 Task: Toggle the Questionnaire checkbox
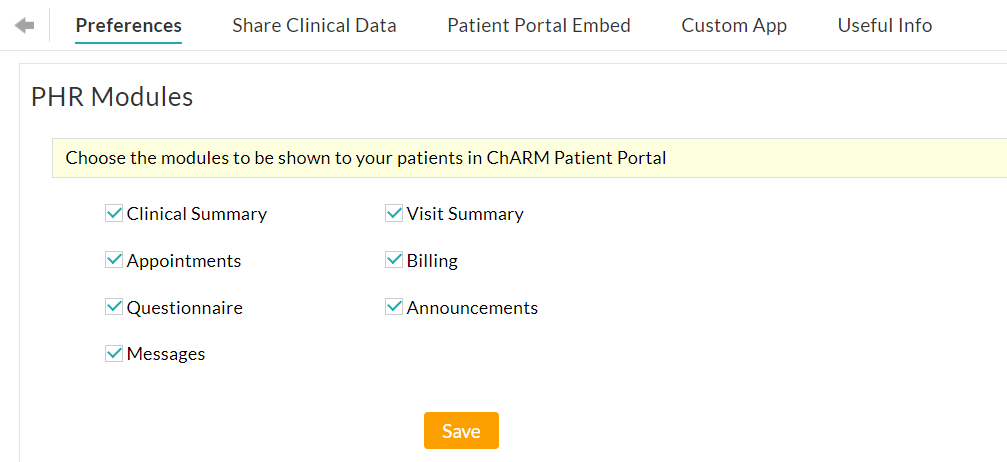(x=114, y=307)
